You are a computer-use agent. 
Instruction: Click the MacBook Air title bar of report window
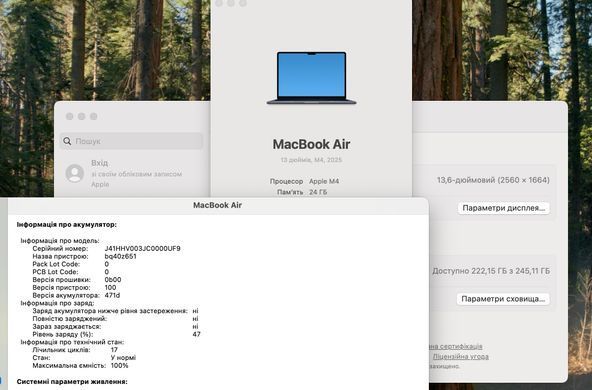pos(217,205)
